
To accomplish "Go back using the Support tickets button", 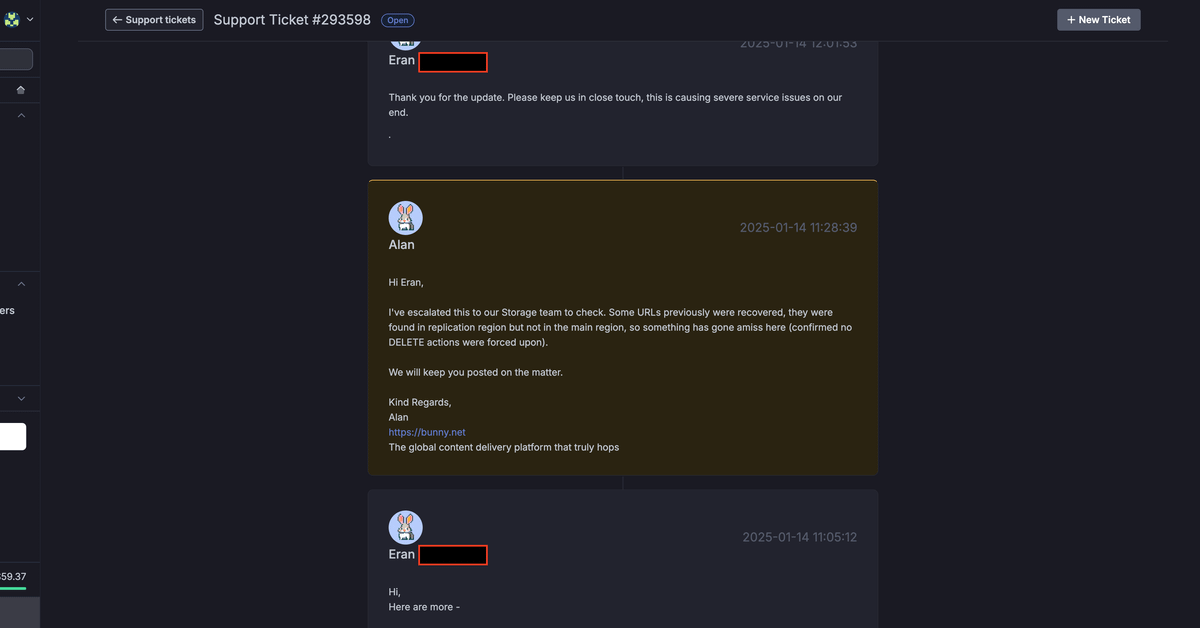I will click(x=154, y=20).
